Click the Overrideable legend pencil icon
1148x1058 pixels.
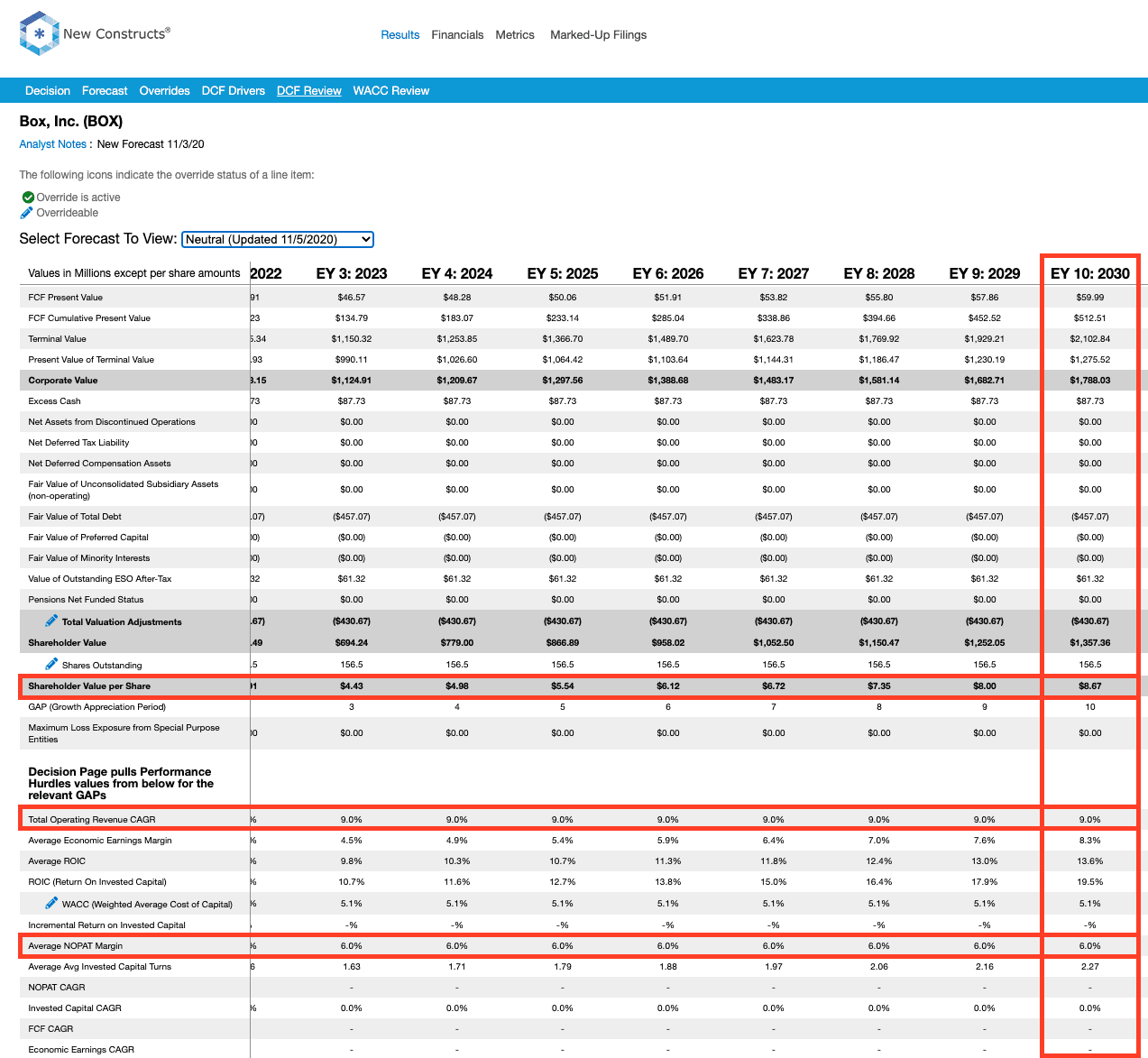(27, 213)
